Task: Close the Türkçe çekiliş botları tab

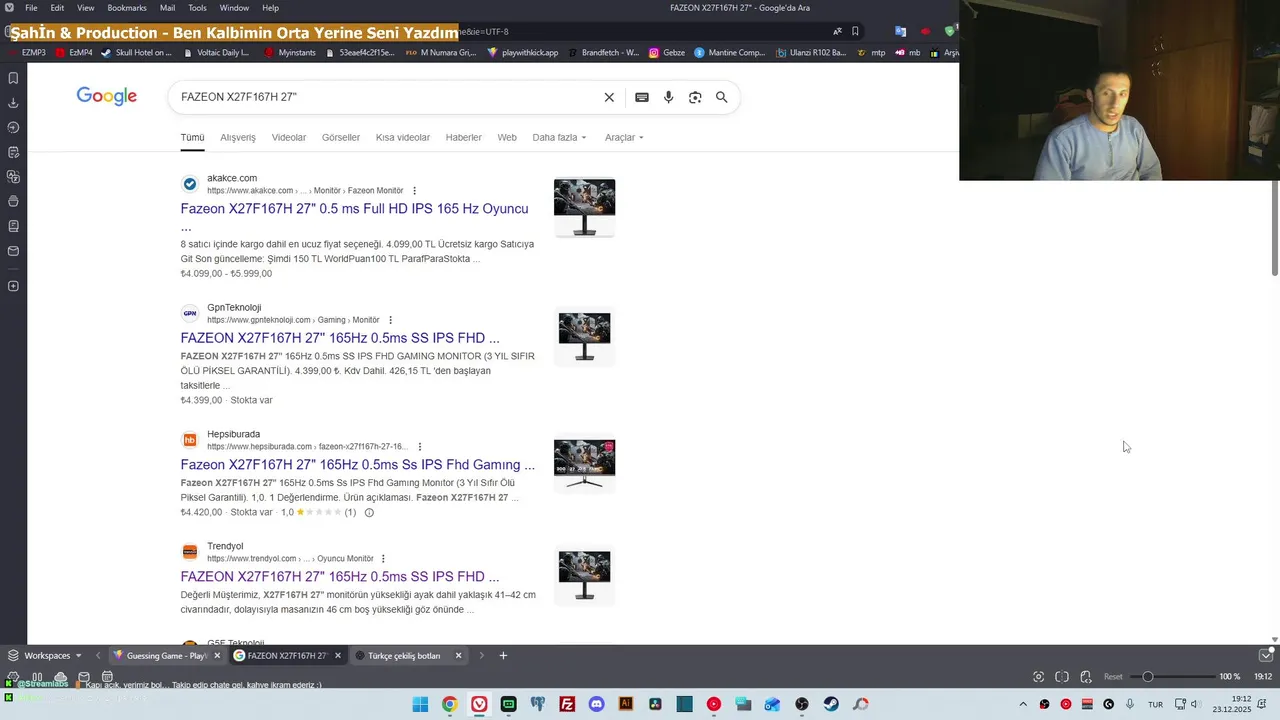Action: (458, 656)
